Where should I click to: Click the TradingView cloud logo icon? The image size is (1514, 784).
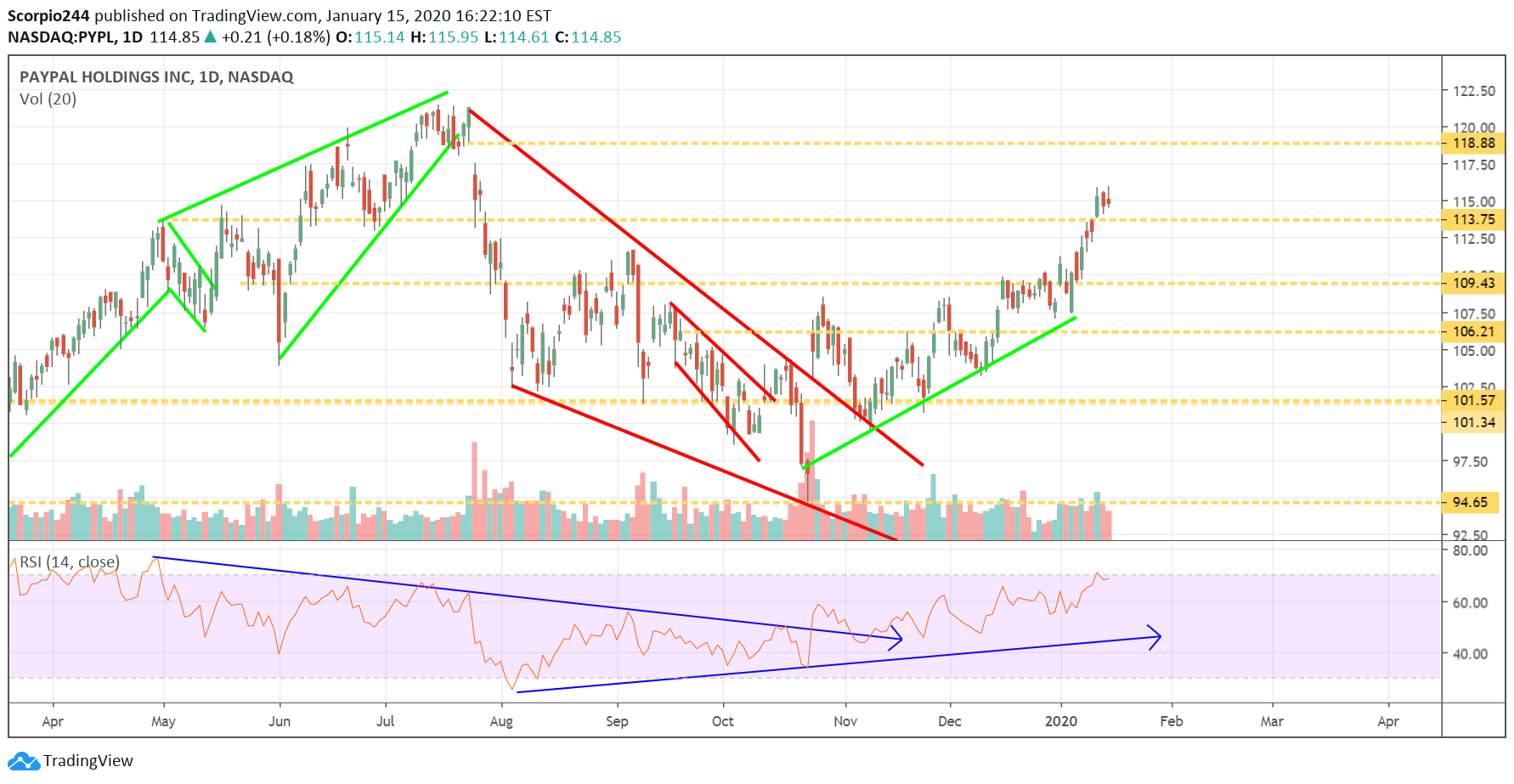tap(23, 761)
